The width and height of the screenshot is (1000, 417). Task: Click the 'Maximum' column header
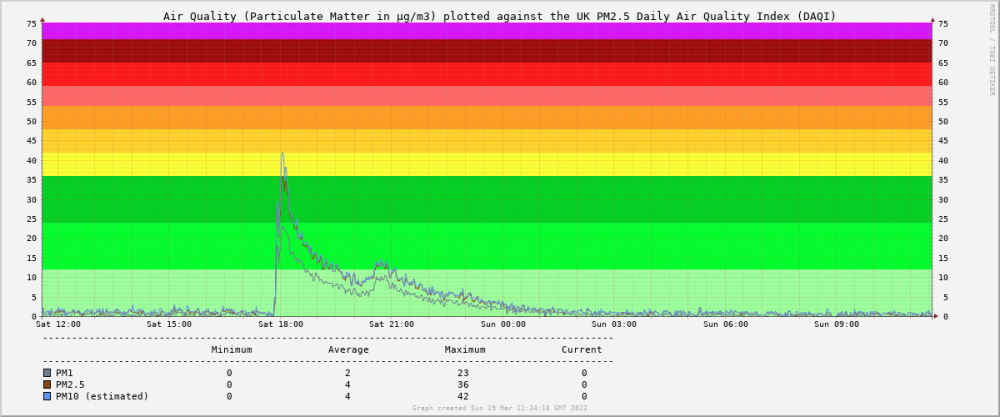pyautogui.click(x=465, y=349)
